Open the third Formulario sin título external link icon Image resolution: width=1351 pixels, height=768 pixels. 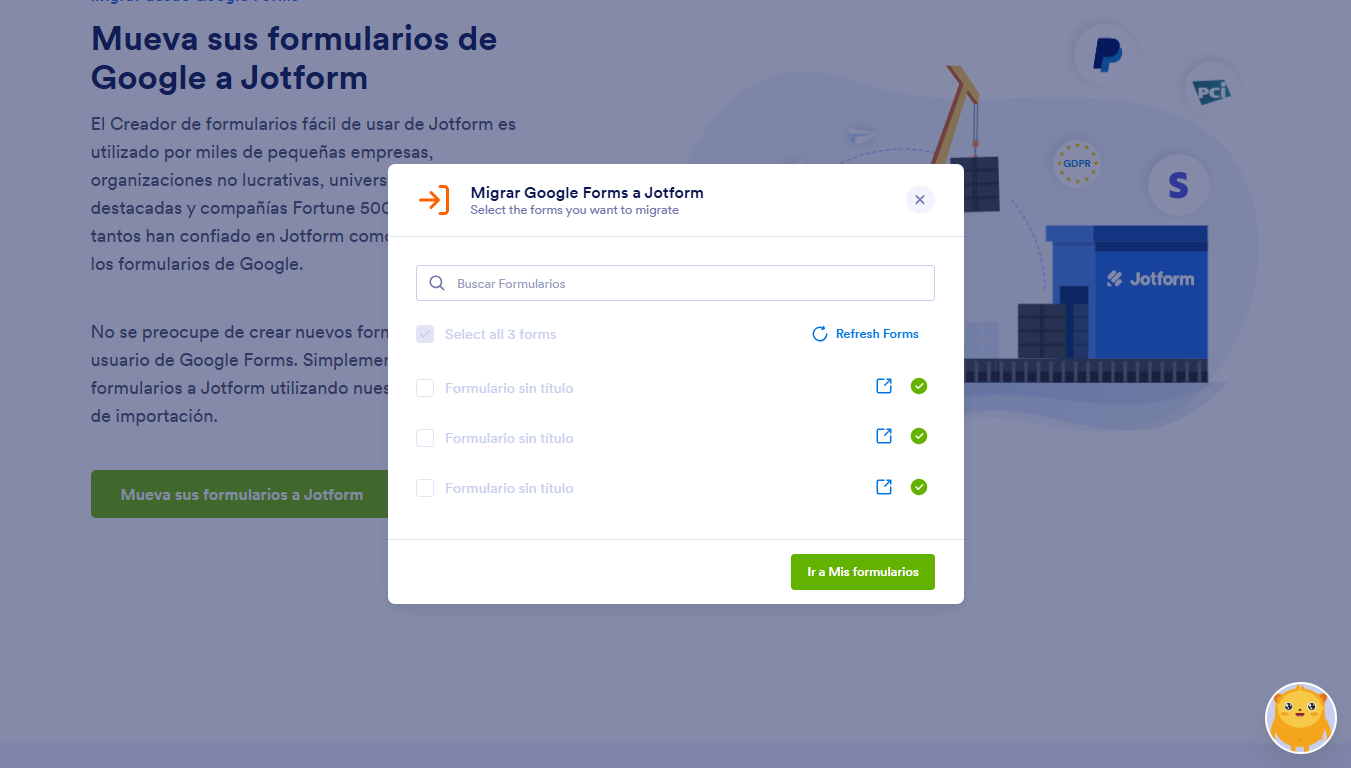(x=884, y=486)
